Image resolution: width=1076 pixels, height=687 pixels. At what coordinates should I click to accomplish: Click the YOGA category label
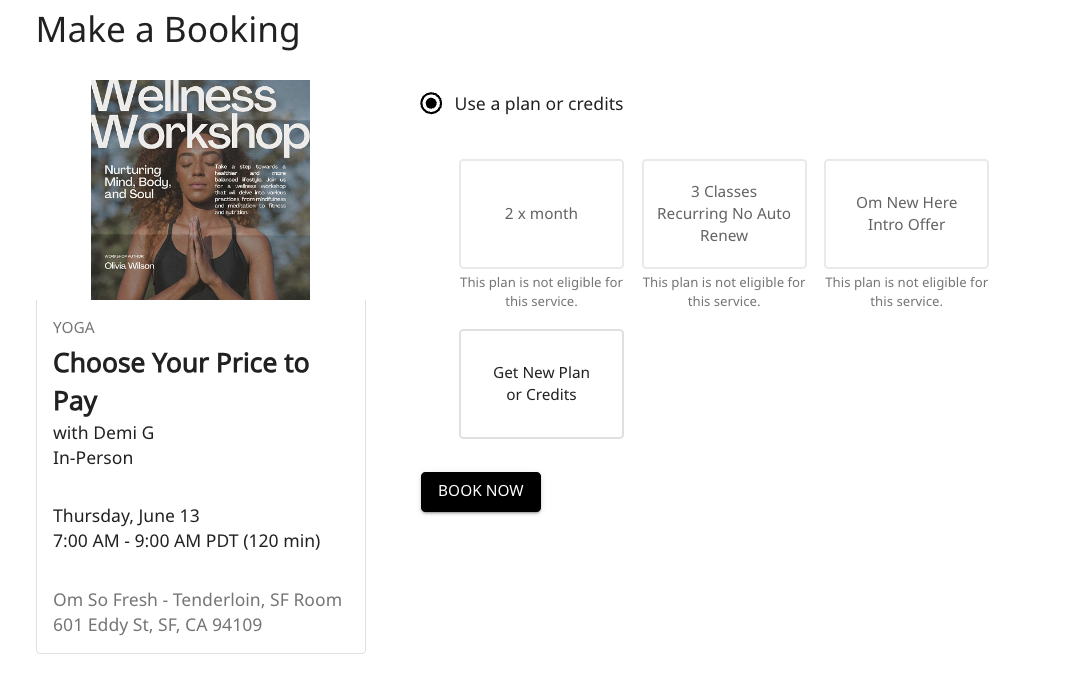74,328
